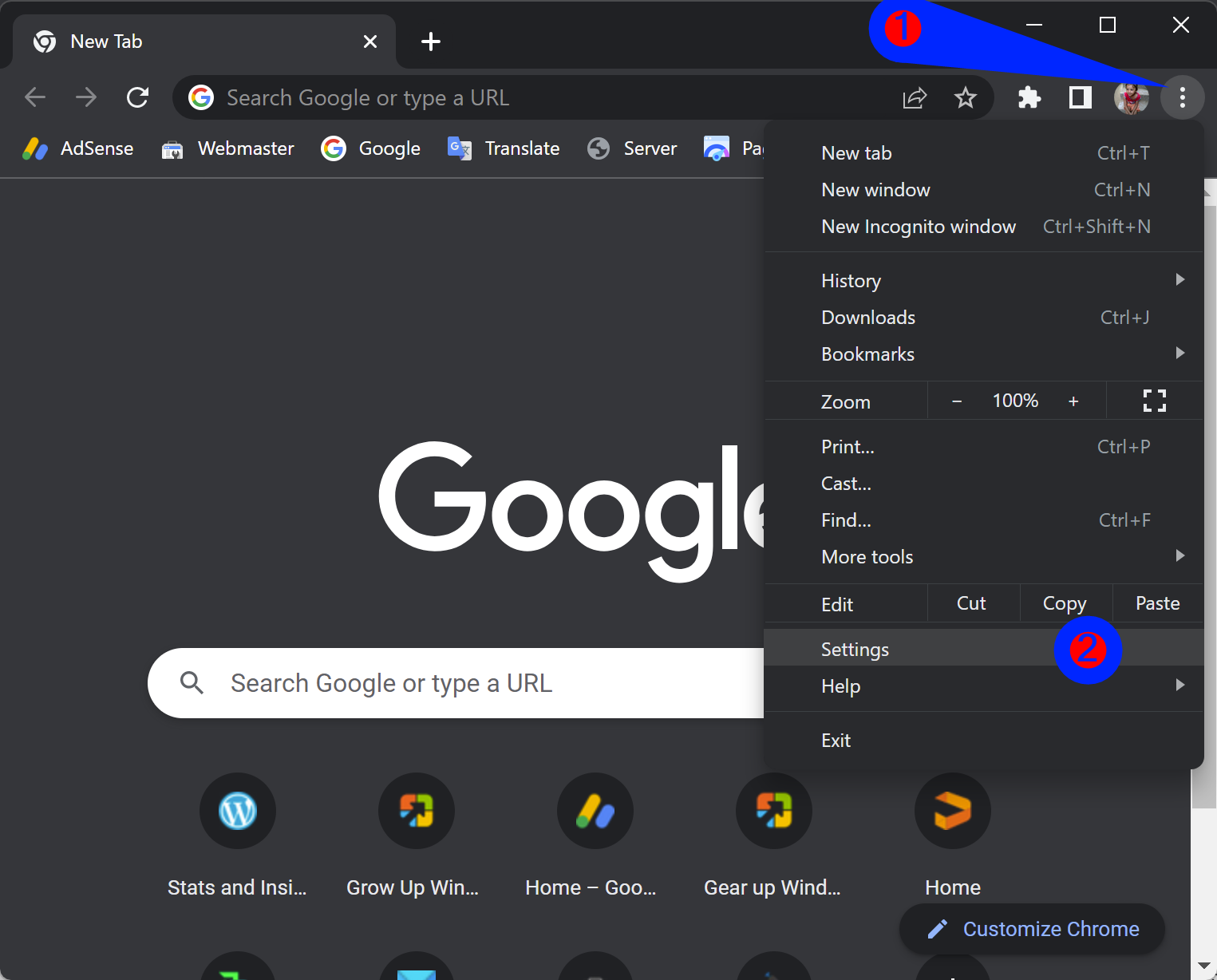Screen dimensions: 1217x980
Task: Open the profile avatar
Action: (1131, 98)
